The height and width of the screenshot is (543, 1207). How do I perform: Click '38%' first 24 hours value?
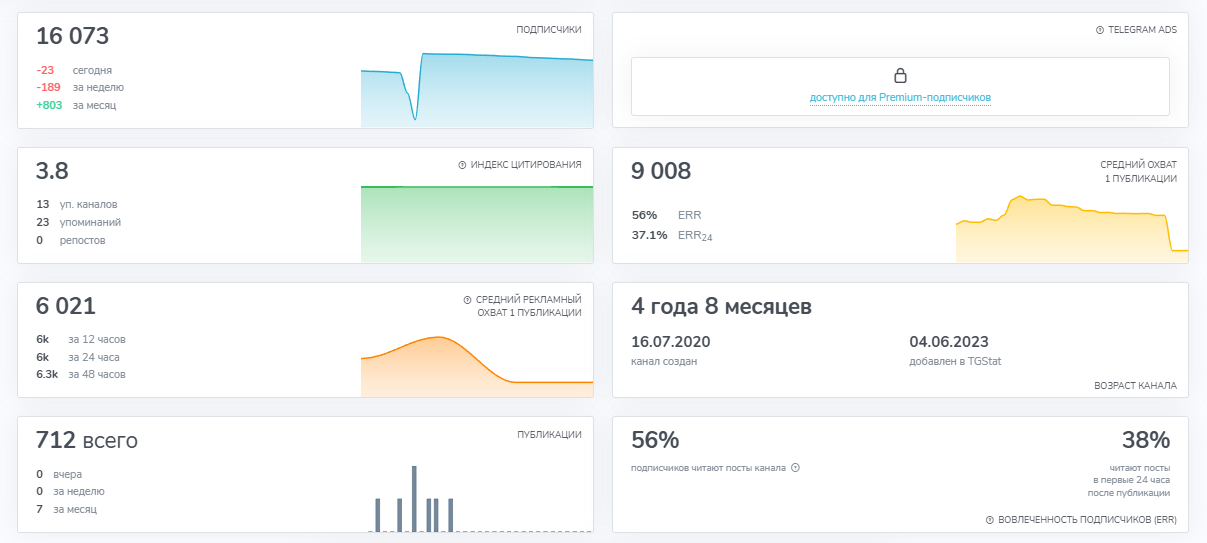pyautogui.click(x=1146, y=440)
